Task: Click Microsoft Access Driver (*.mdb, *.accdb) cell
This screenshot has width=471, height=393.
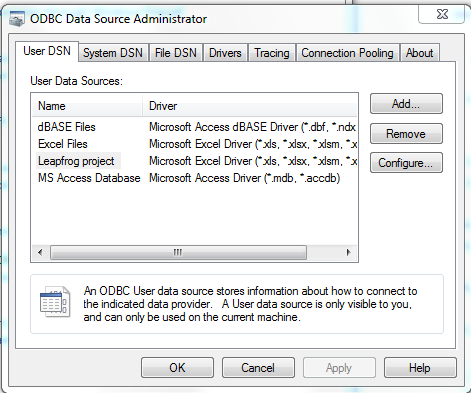Action: click(244, 178)
